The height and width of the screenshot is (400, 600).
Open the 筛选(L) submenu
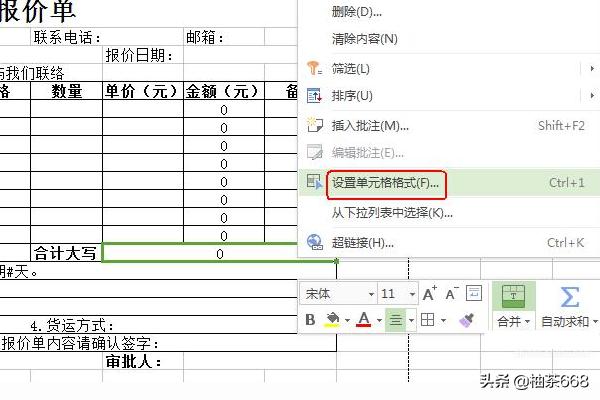click(x=351, y=68)
